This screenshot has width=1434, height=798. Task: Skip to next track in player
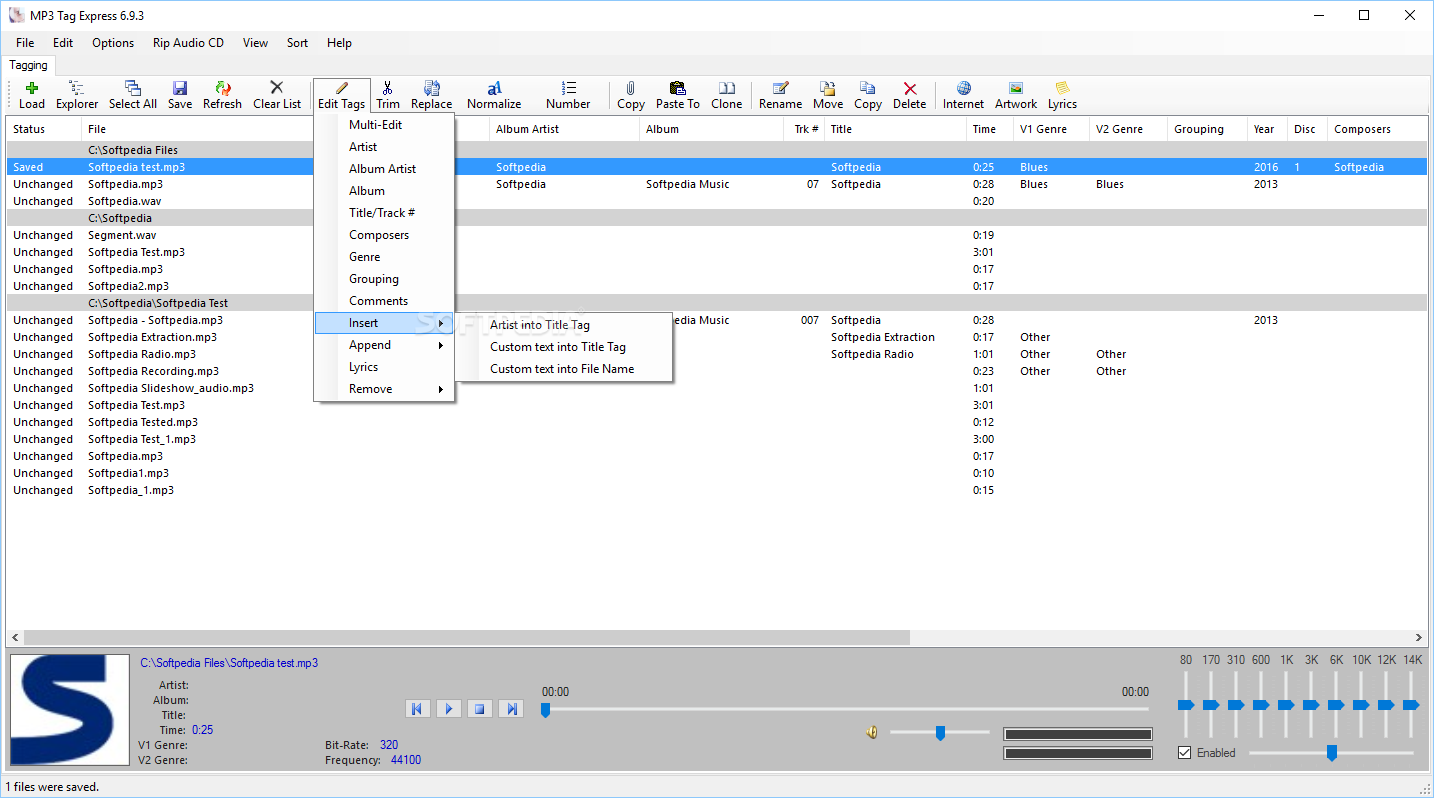point(512,708)
